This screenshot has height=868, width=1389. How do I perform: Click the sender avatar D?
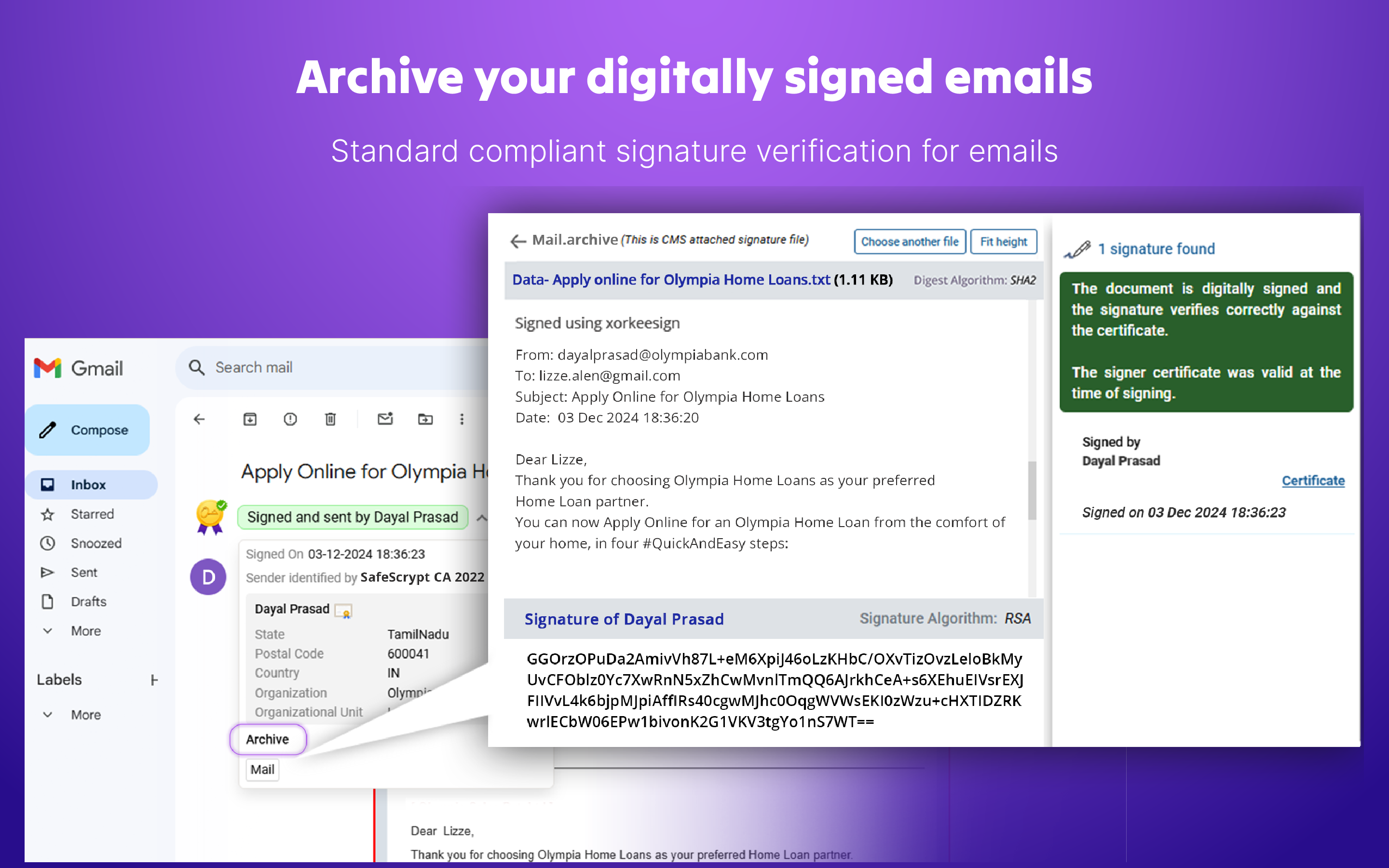click(208, 577)
